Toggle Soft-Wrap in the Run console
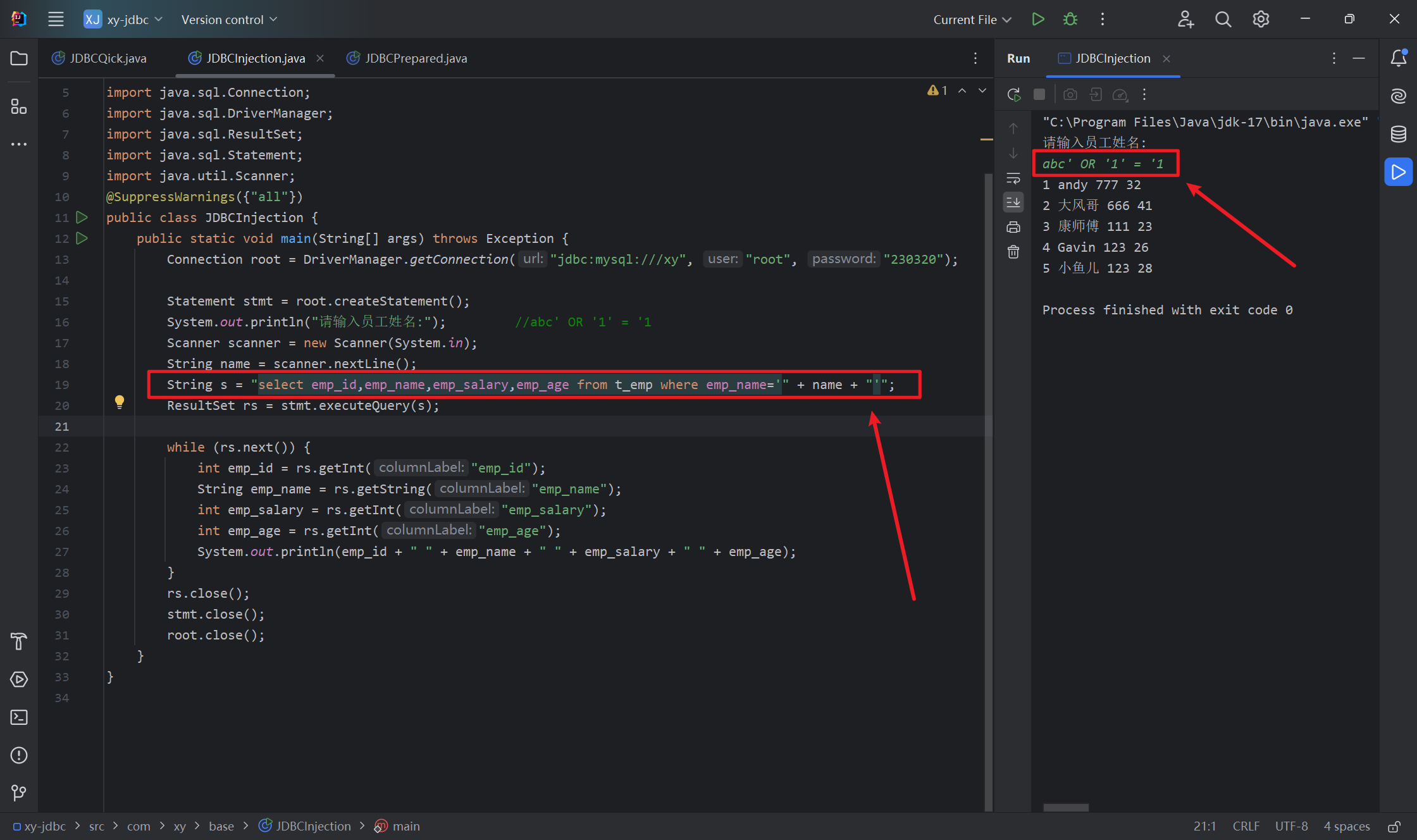Screen dimensions: 1417x840 pos(1013,178)
